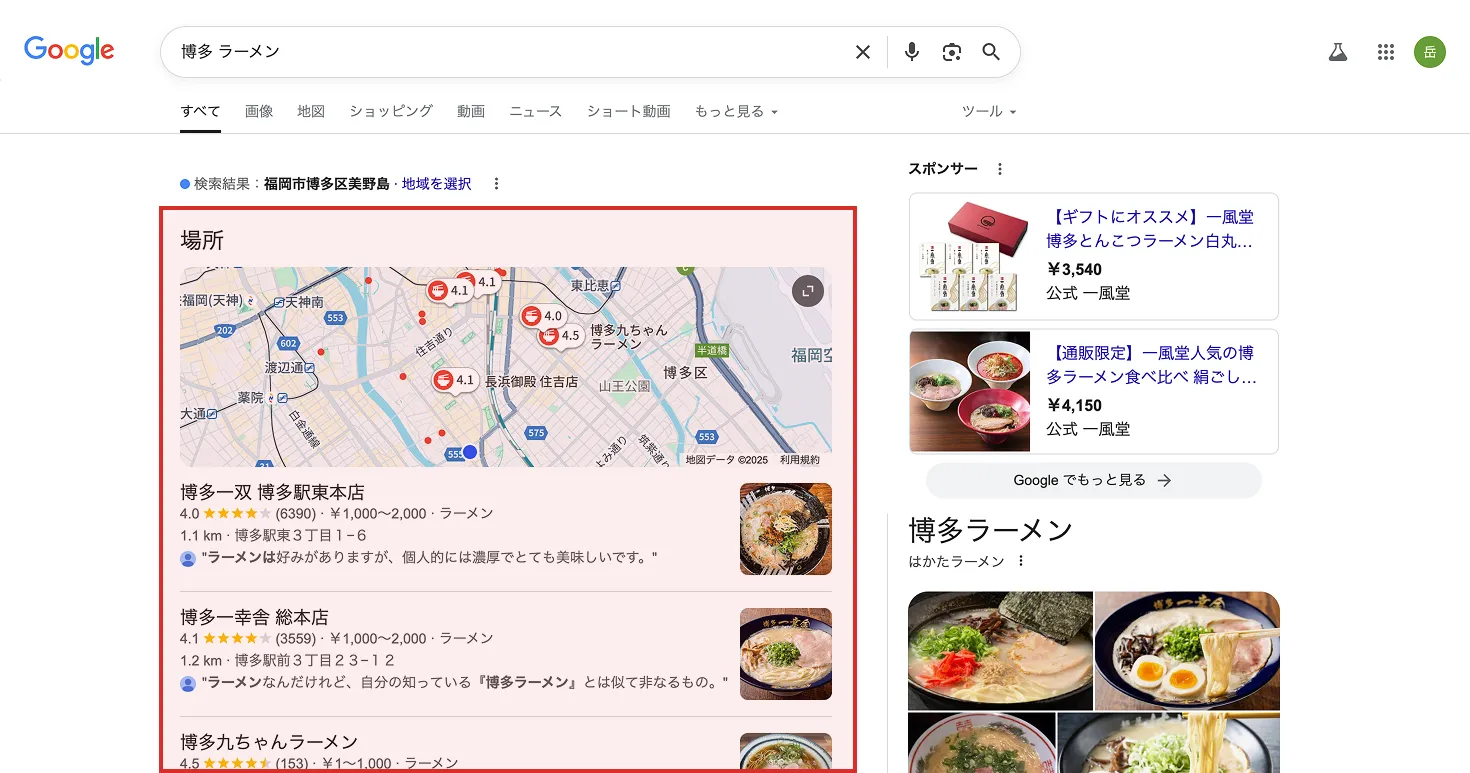1470x773 pixels.
Task: Open 【通販限定】一風堂人気 sponsored link
Action: [1152, 365]
